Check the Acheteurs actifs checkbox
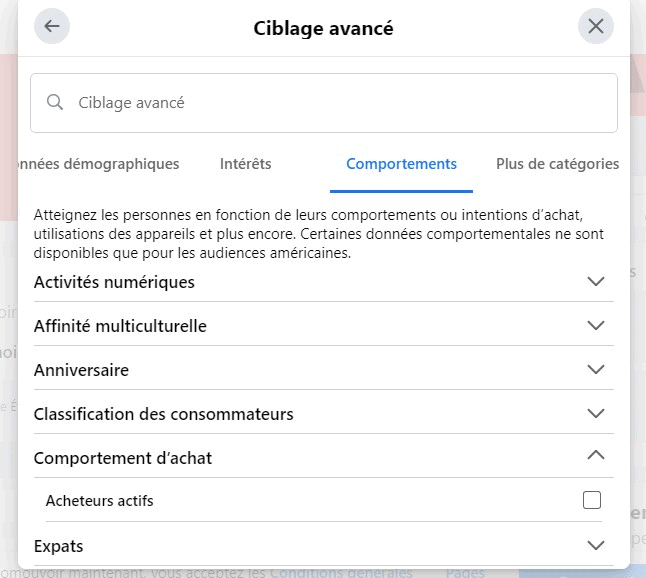 [x=592, y=500]
